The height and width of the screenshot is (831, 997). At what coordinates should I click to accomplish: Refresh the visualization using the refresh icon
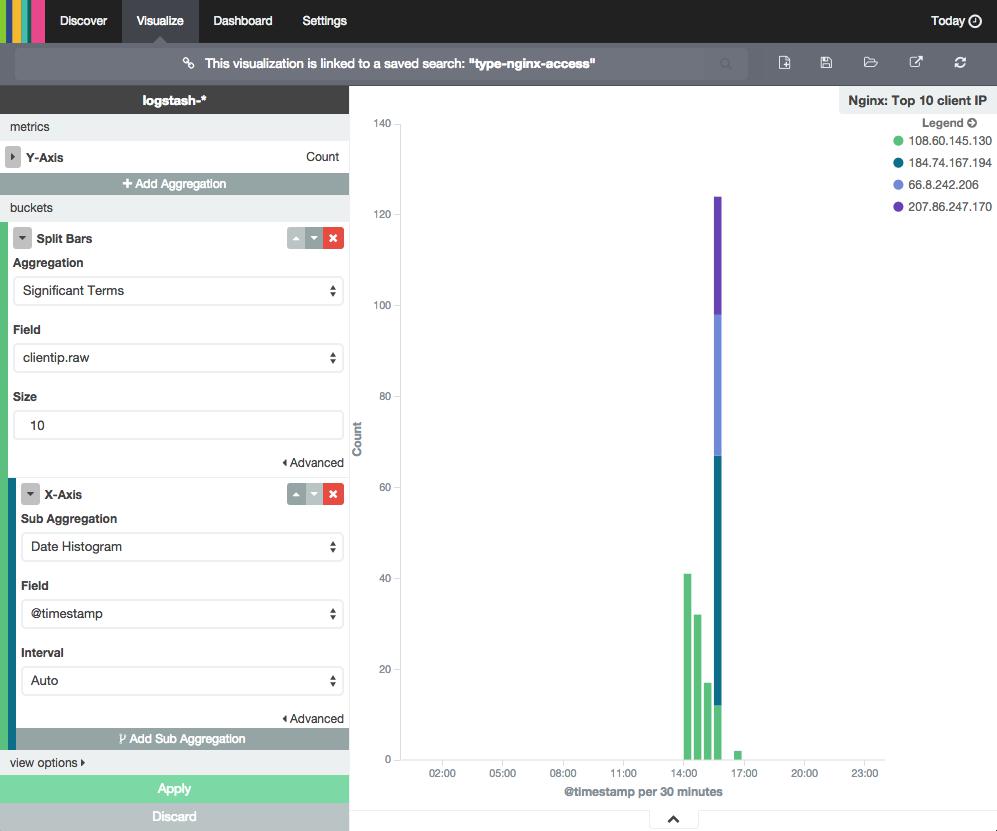click(x=959, y=62)
